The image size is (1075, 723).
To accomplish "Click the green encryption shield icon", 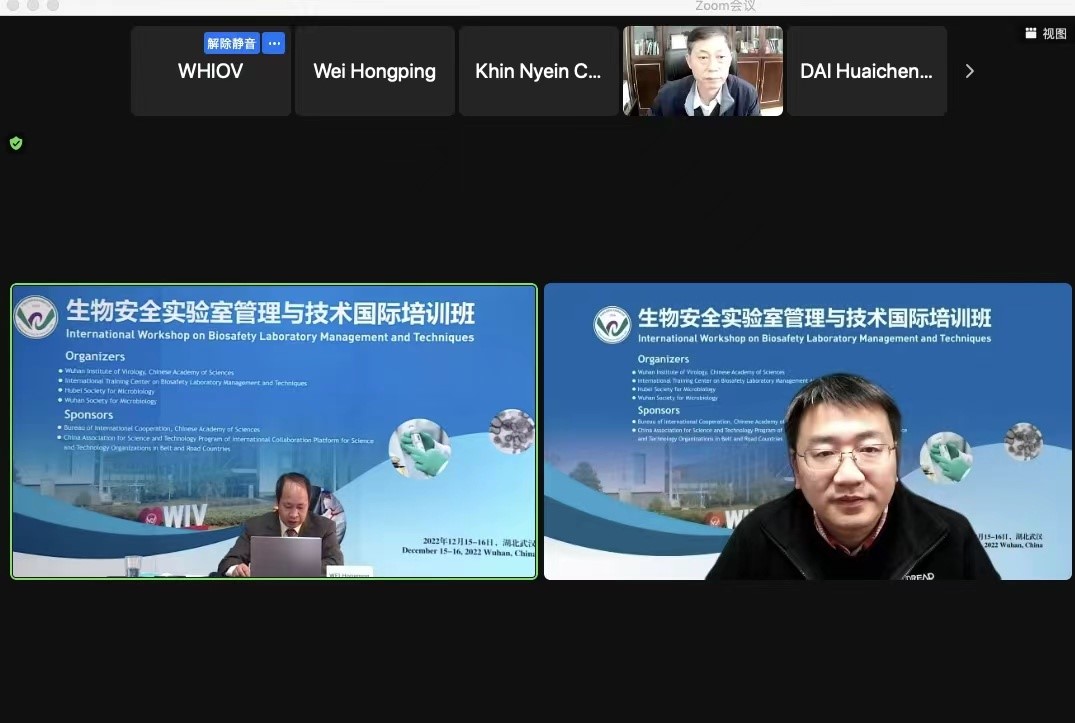I will coord(16,143).
